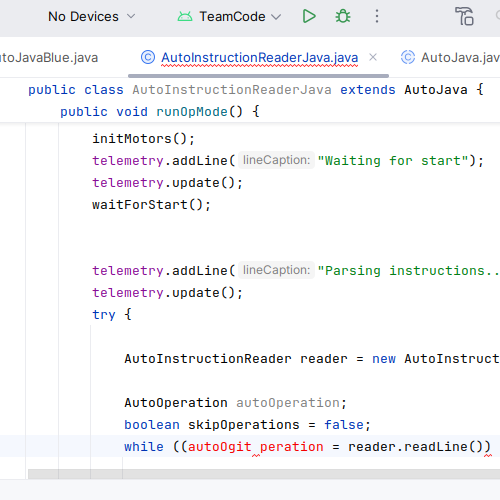Click the class icon on AutoJava.java tab
This screenshot has height=500, width=500.
point(408,57)
